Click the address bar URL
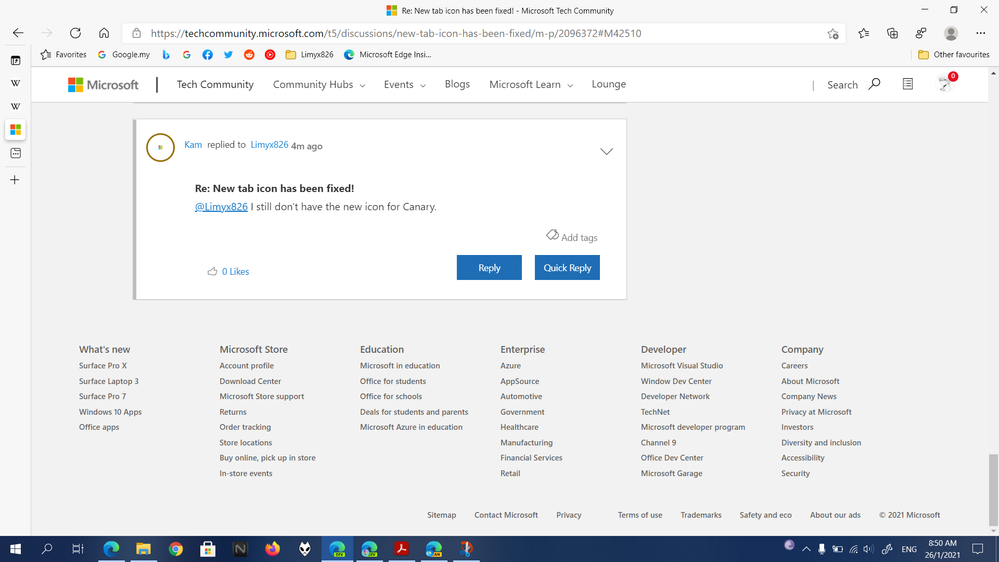The width and height of the screenshot is (999, 562). click(x=396, y=33)
